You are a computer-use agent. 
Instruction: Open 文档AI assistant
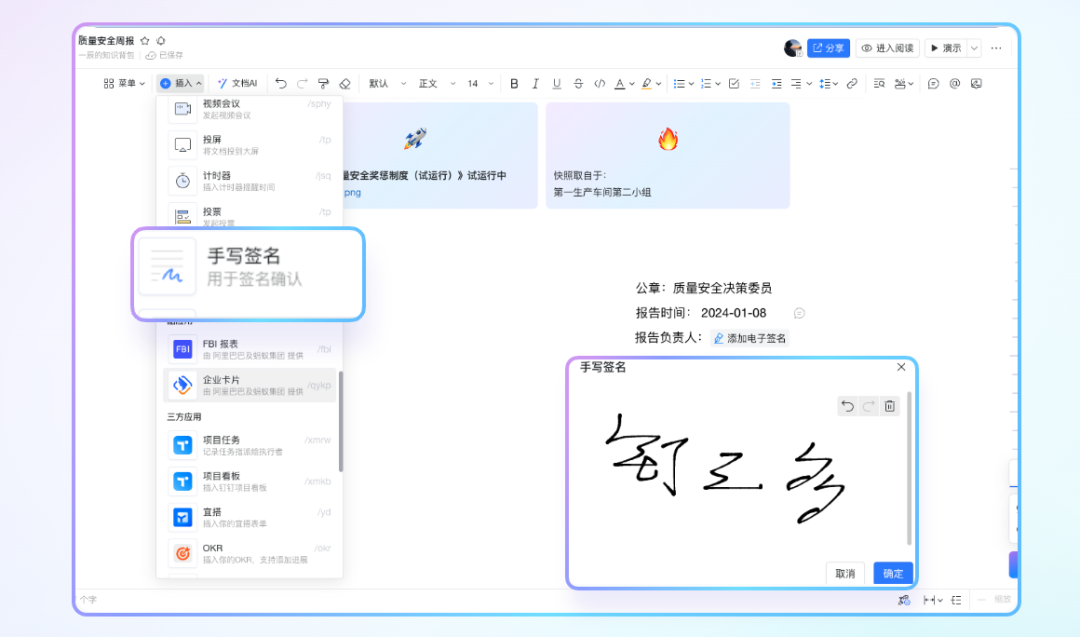click(x=238, y=83)
